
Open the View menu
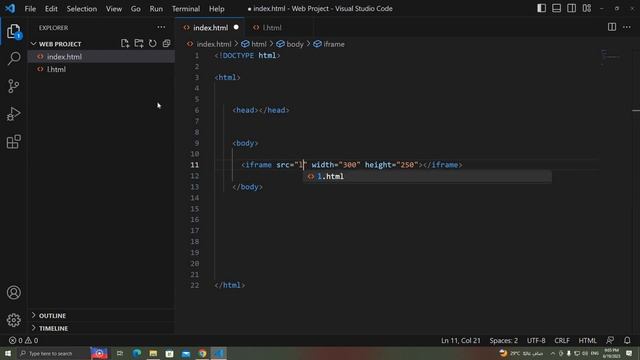(113, 9)
